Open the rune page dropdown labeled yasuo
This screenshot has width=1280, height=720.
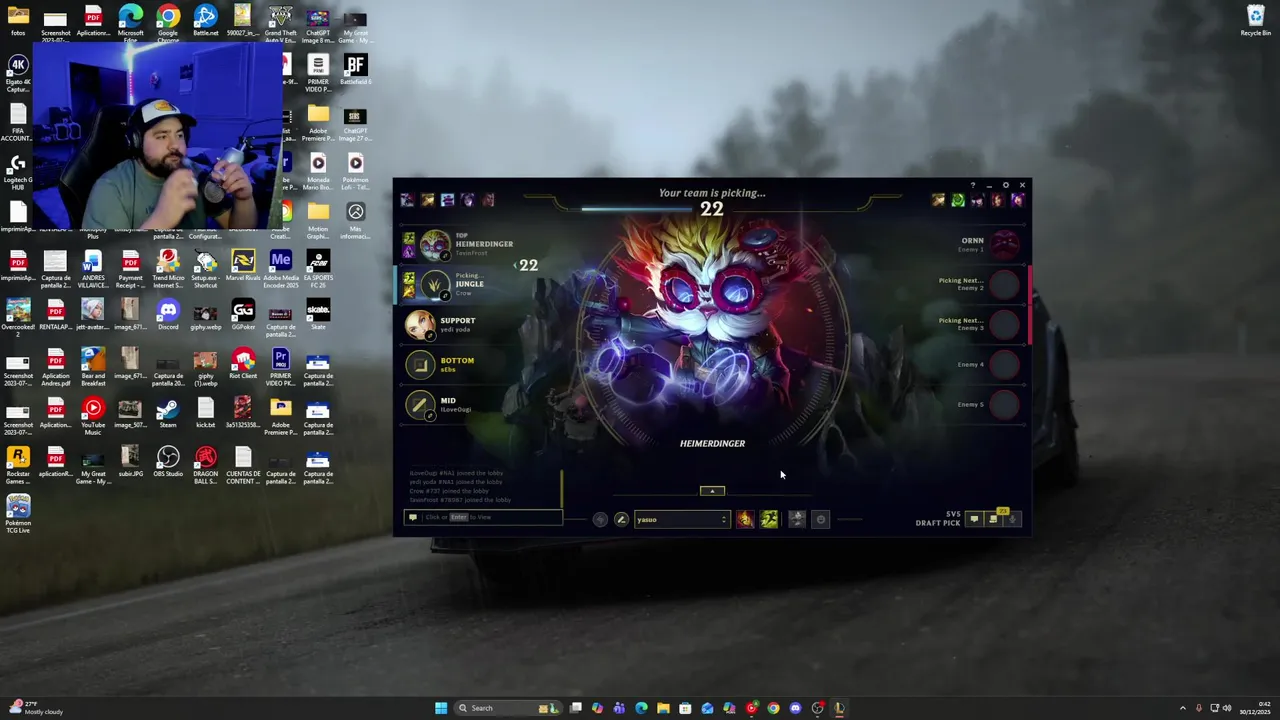click(682, 519)
